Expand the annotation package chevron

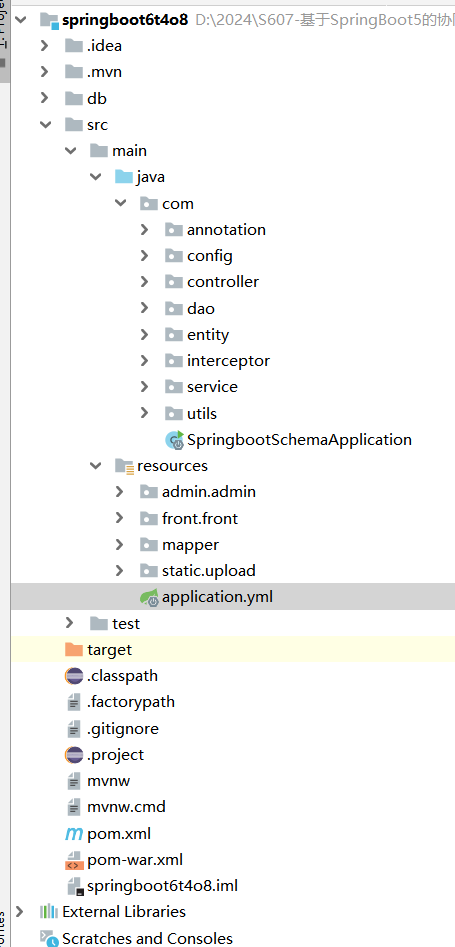coord(144,230)
